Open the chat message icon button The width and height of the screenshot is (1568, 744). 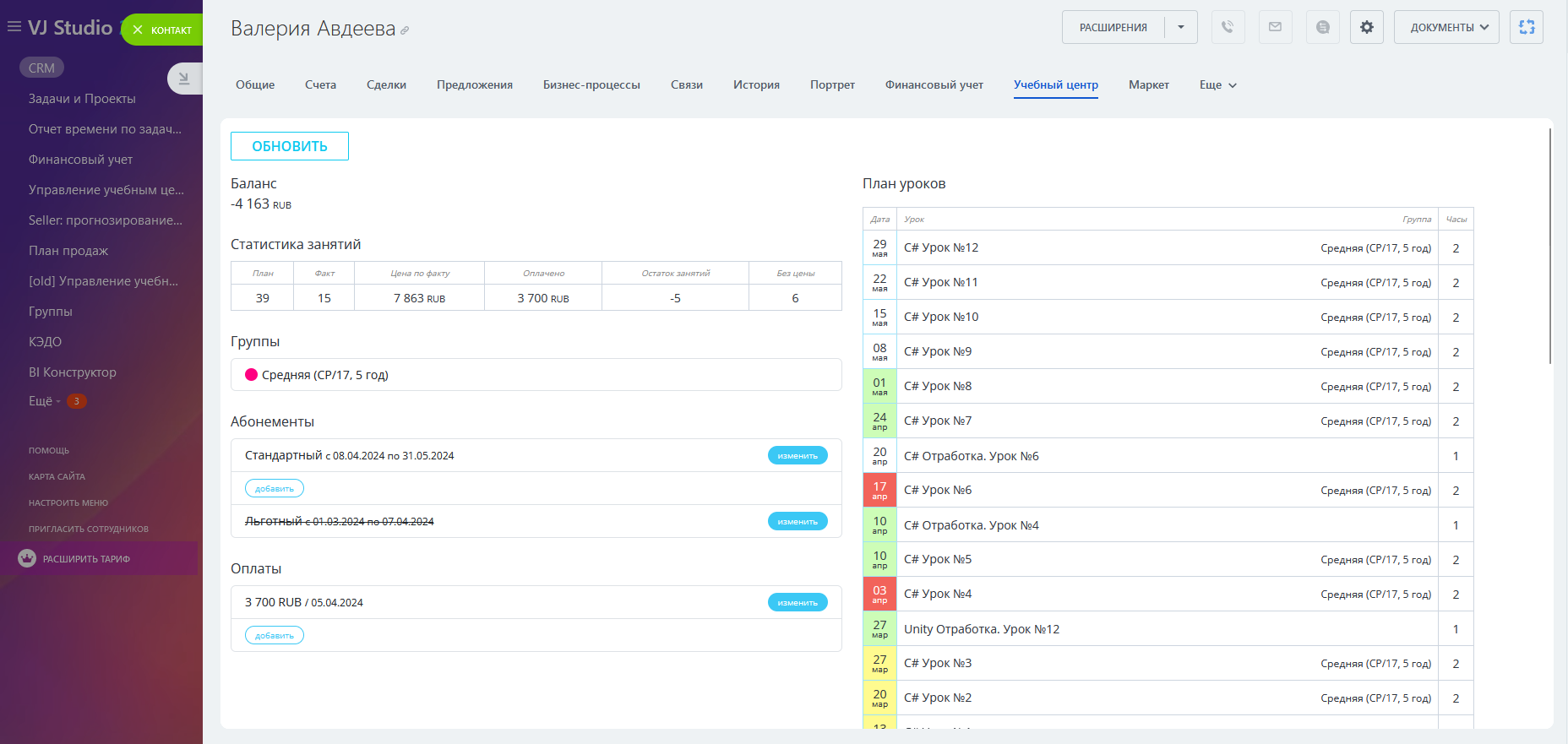[1322, 27]
